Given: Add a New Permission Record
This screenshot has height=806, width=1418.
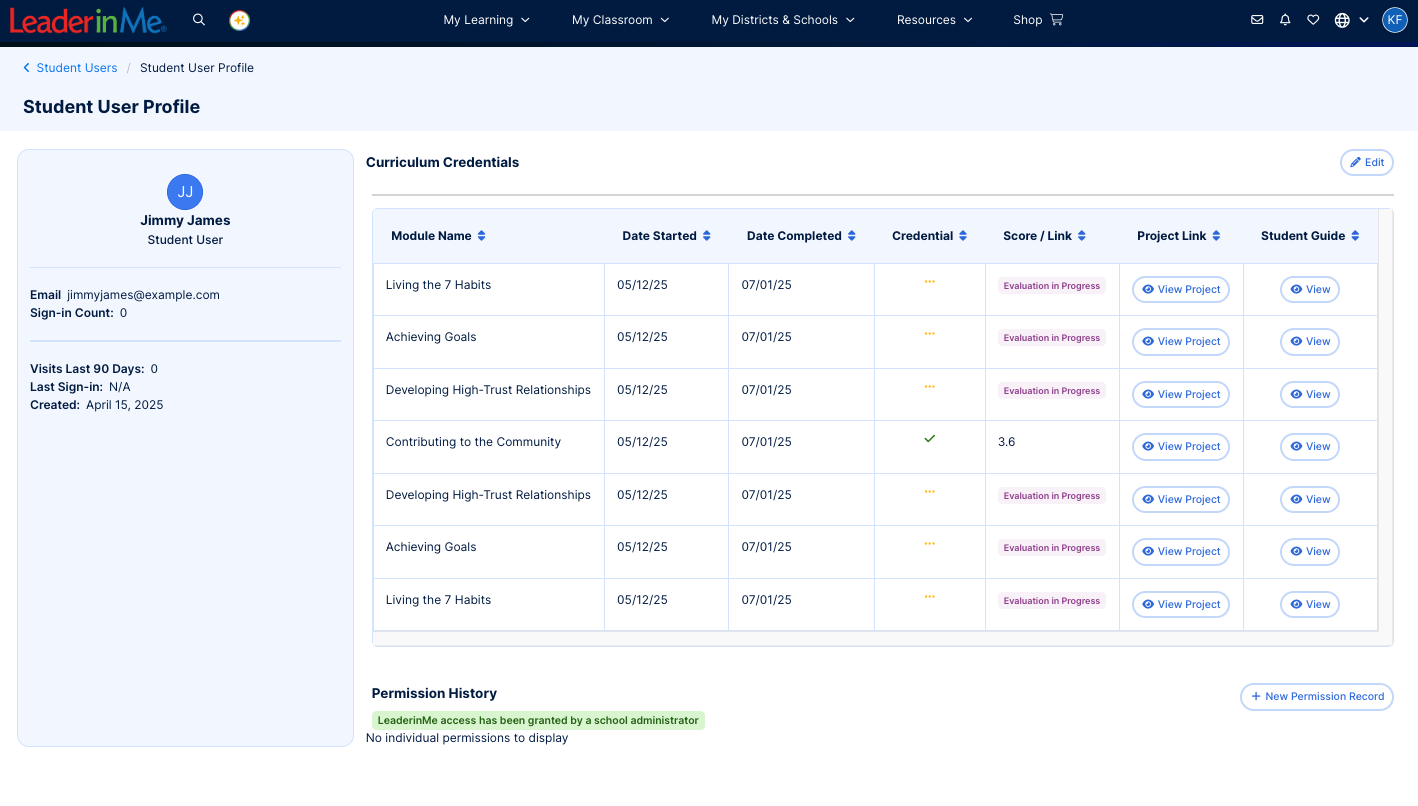Looking at the screenshot, I should pyautogui.click(x=1317, y=697).
